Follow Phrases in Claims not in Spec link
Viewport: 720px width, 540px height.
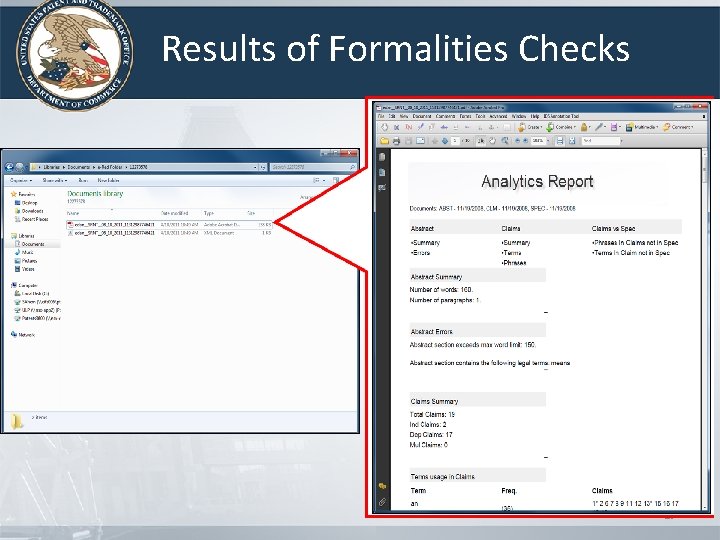635,243
